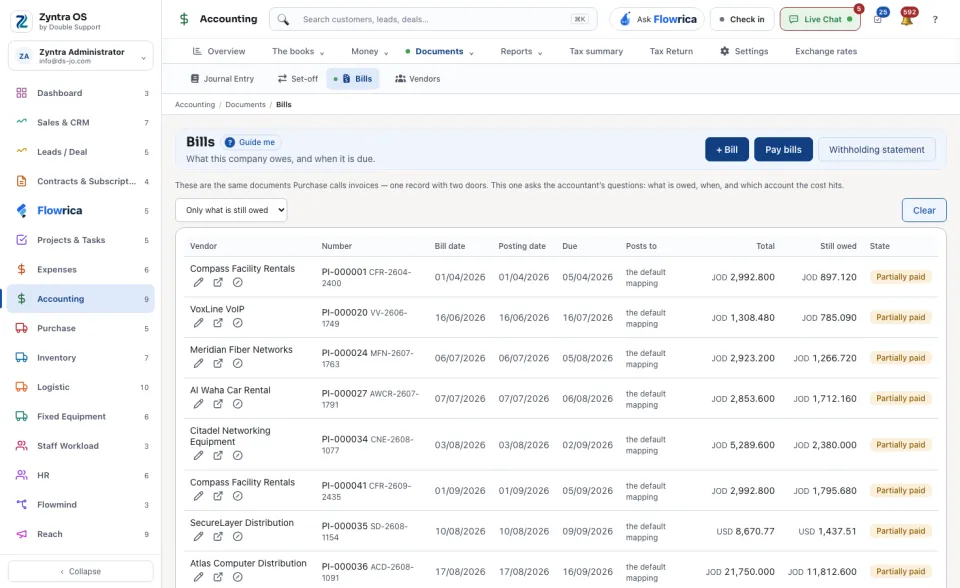Open the tasks icon showing 25 badge
The height and width of the screenshot is (588, 960).
coord(878,19)
